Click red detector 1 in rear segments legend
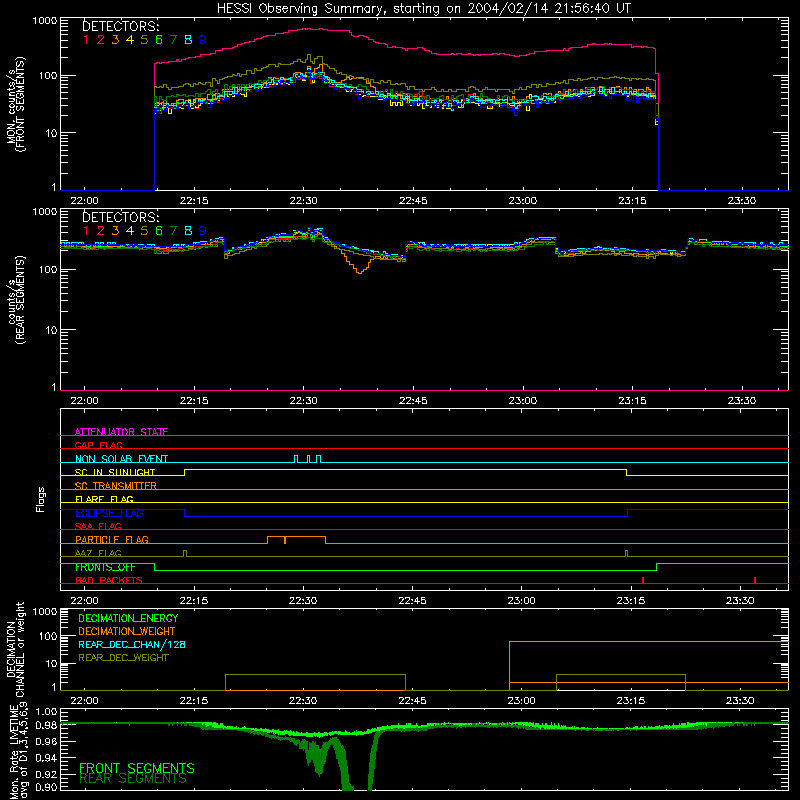This screenshot has width=800, height=800. click(x=86, y=231)
